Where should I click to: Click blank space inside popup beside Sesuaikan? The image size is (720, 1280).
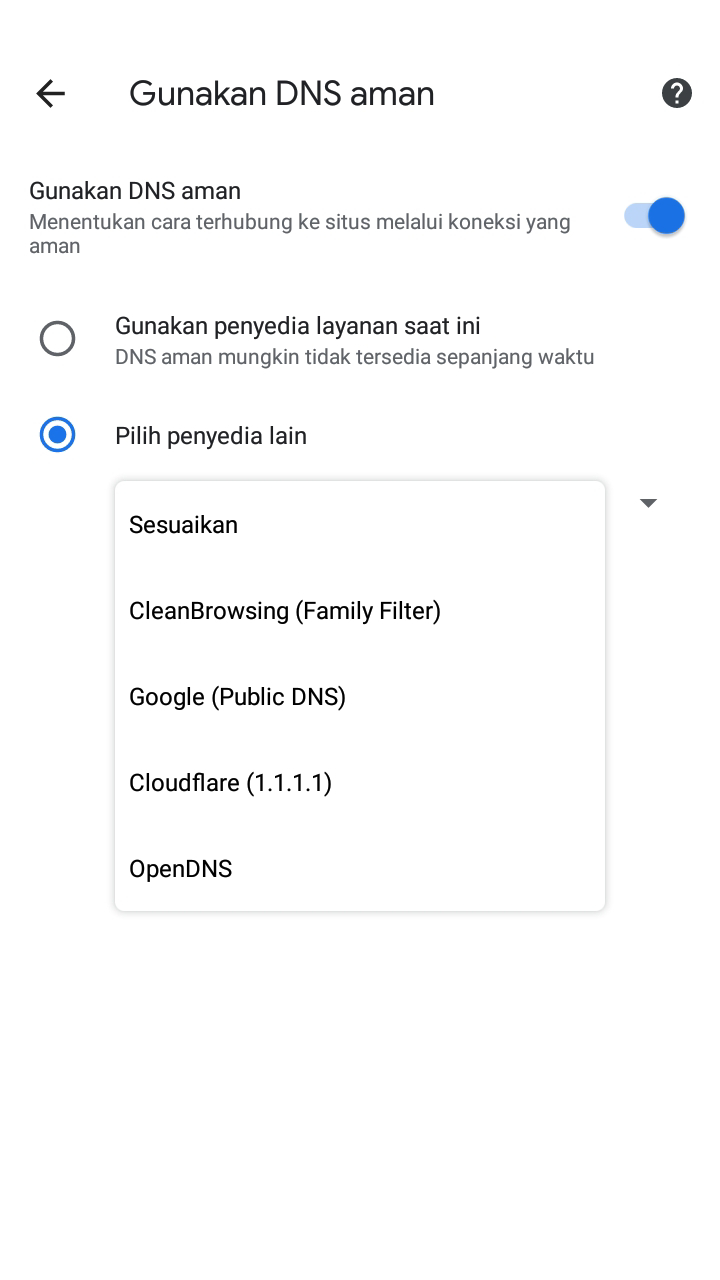pos(450,525)
